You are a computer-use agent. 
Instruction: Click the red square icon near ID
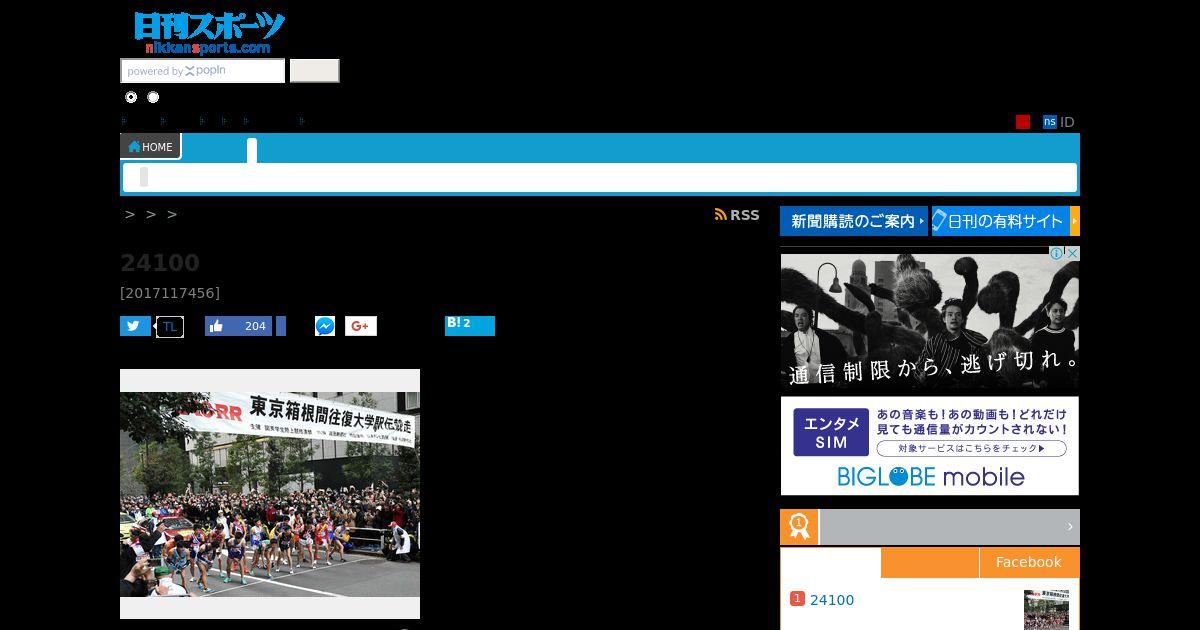[x=1023, y=122]
